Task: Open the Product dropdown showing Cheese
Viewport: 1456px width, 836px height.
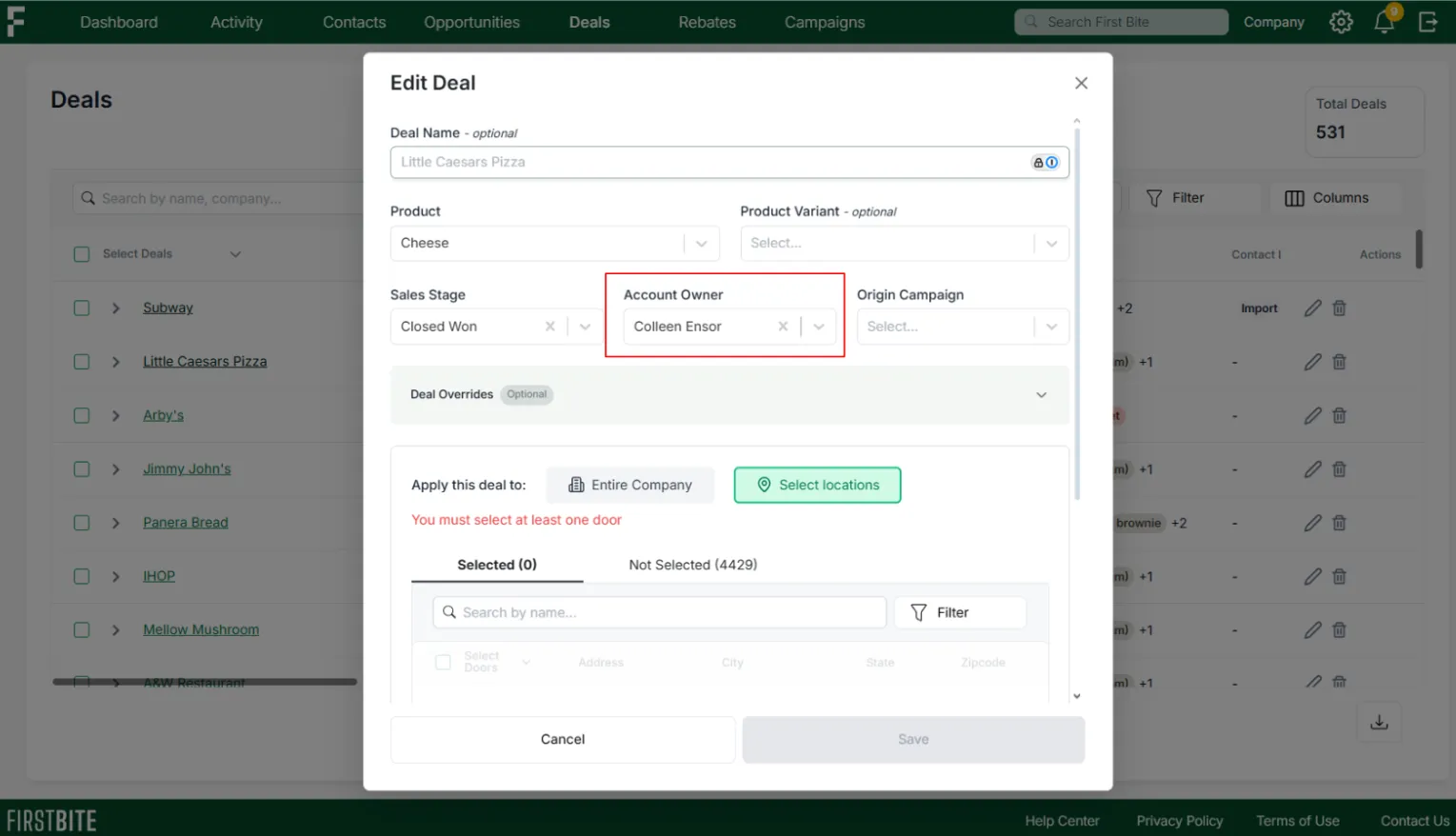Action: (x=554, y=243)
